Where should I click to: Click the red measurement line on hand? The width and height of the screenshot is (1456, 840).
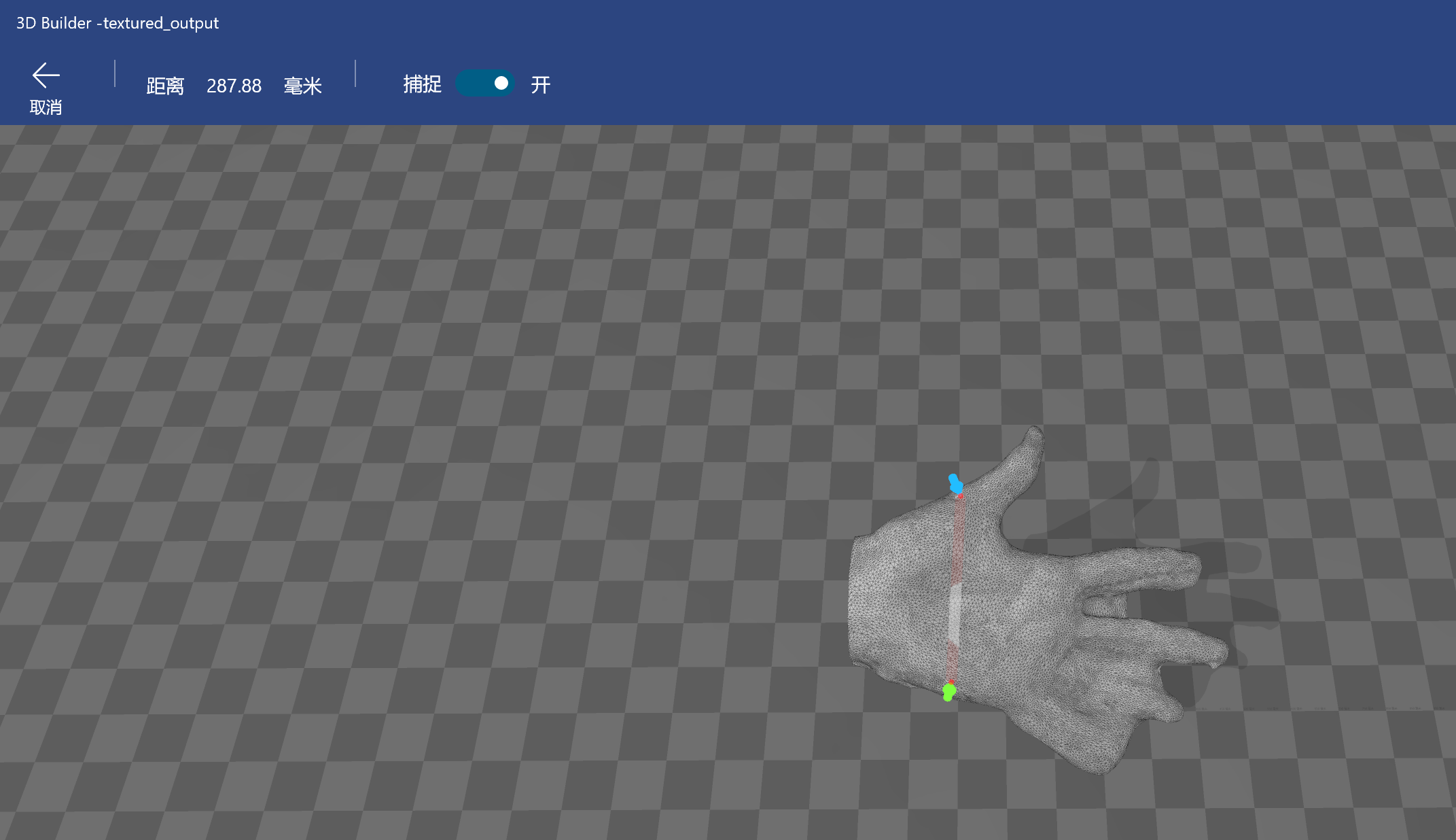(958, 537)
